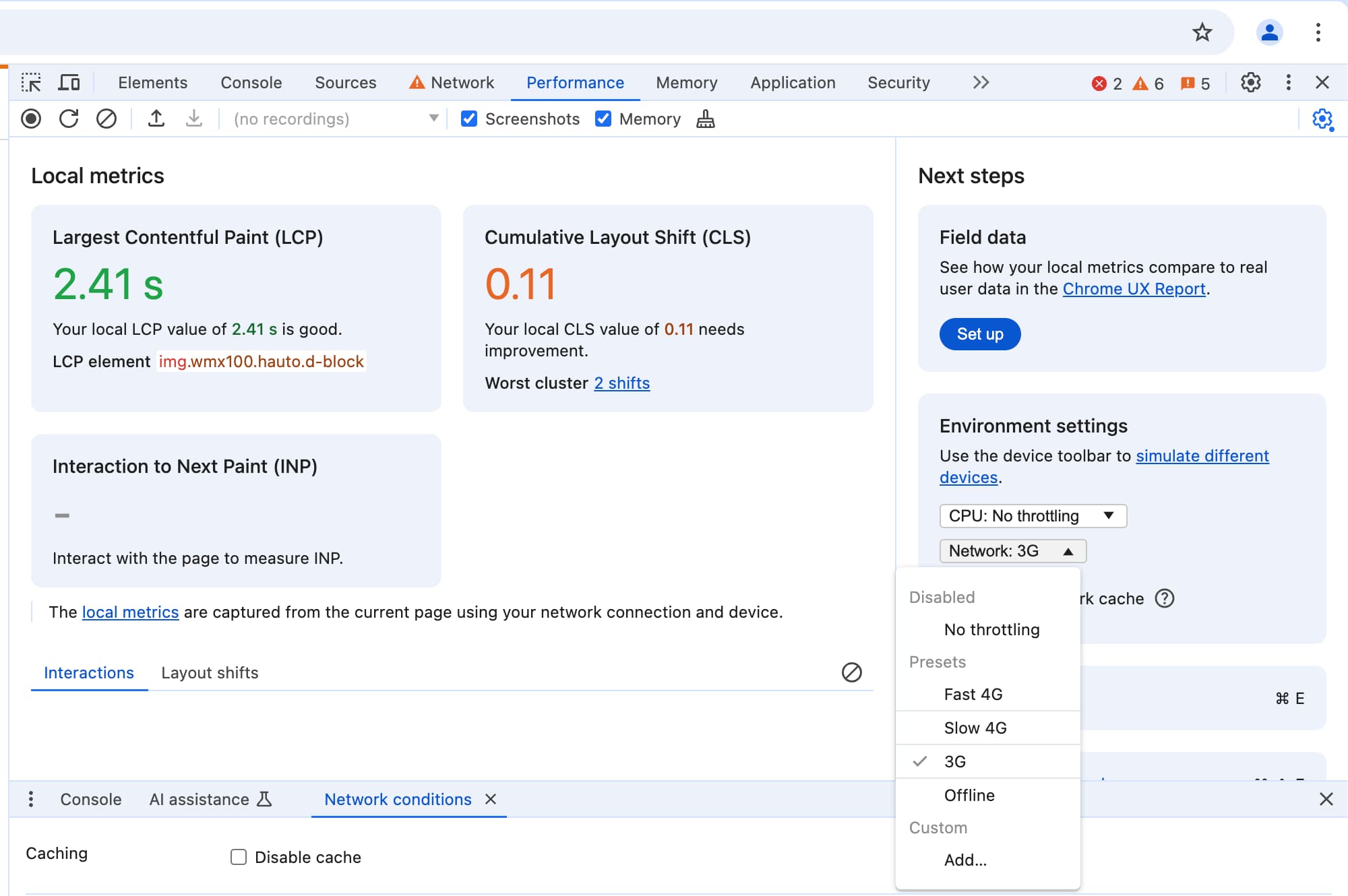Click the 0.11 CLS value
The image size is (1348, 896).
pos(520,284)
